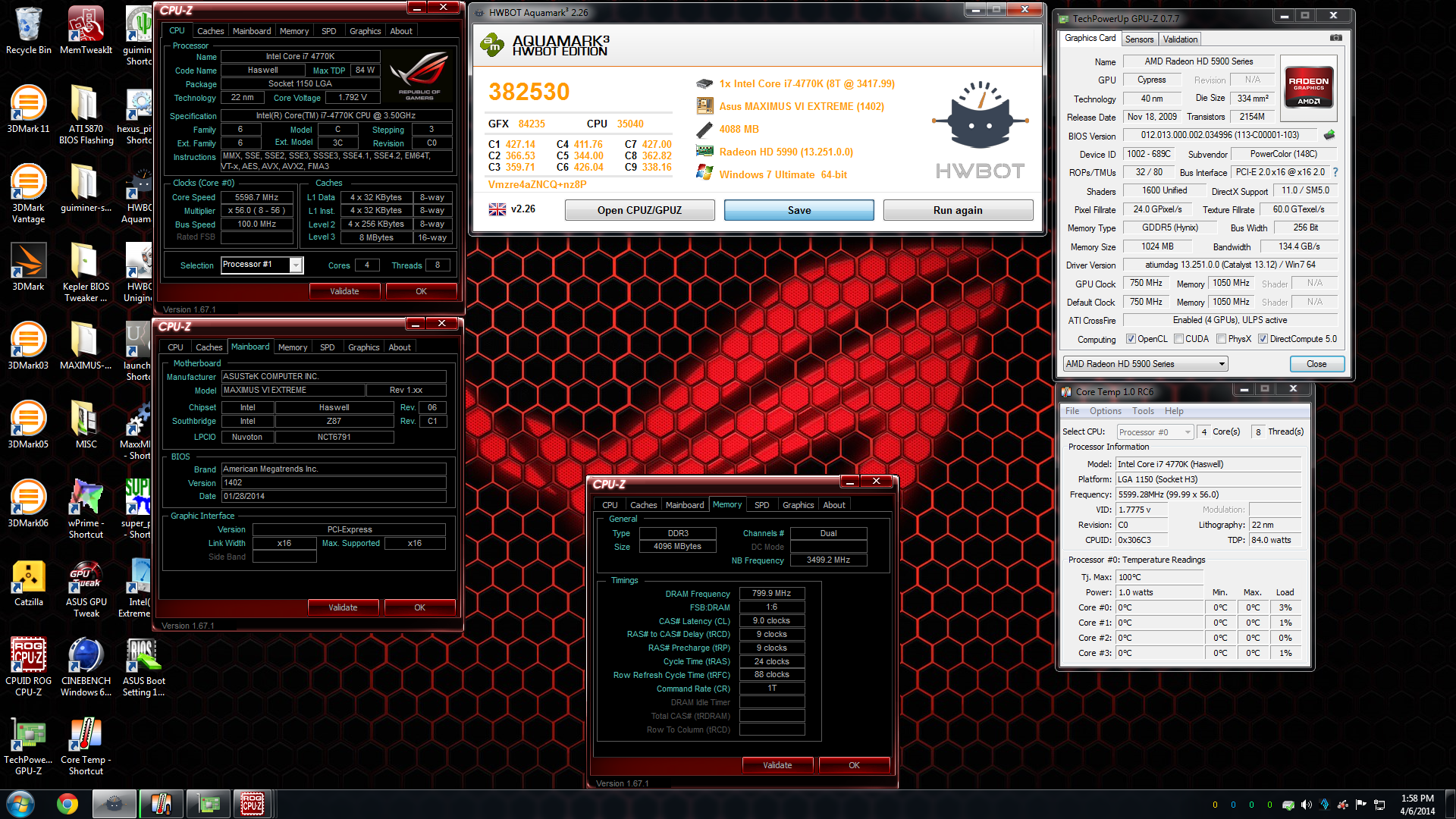
Task: Open File menu in Core Temp
Action: 1072,411
